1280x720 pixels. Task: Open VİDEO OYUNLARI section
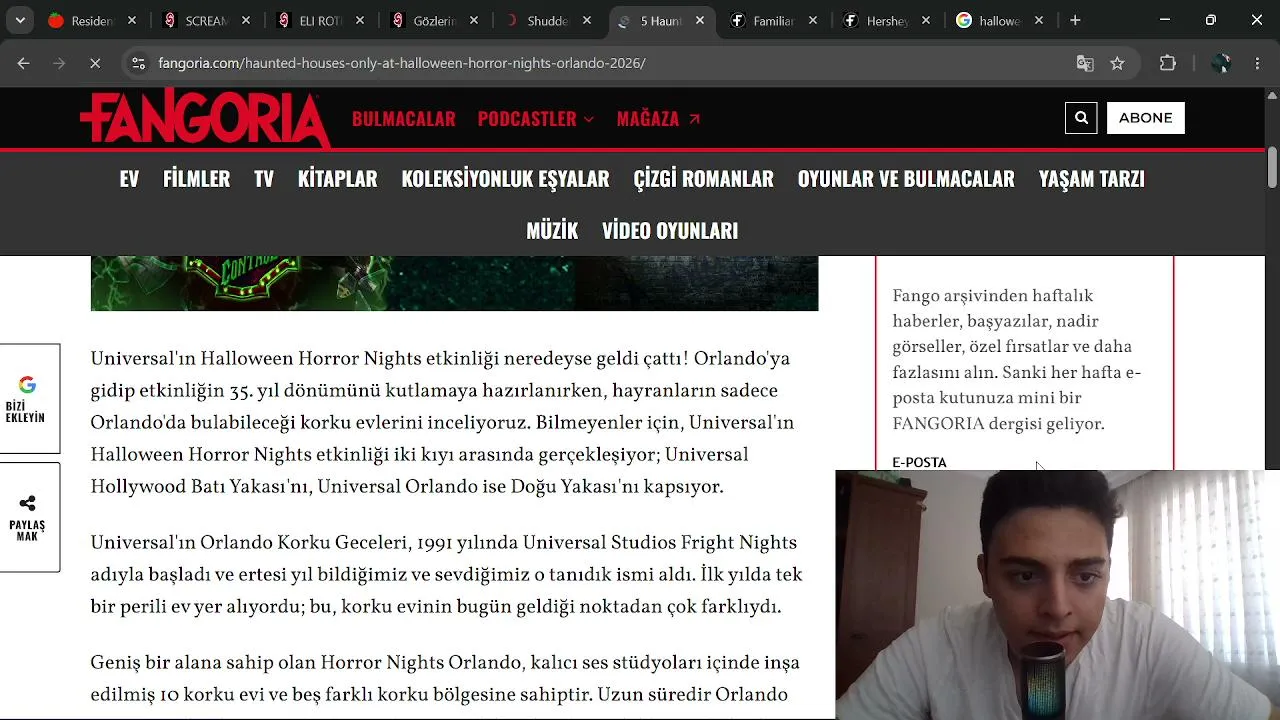[x=670, y=231]
